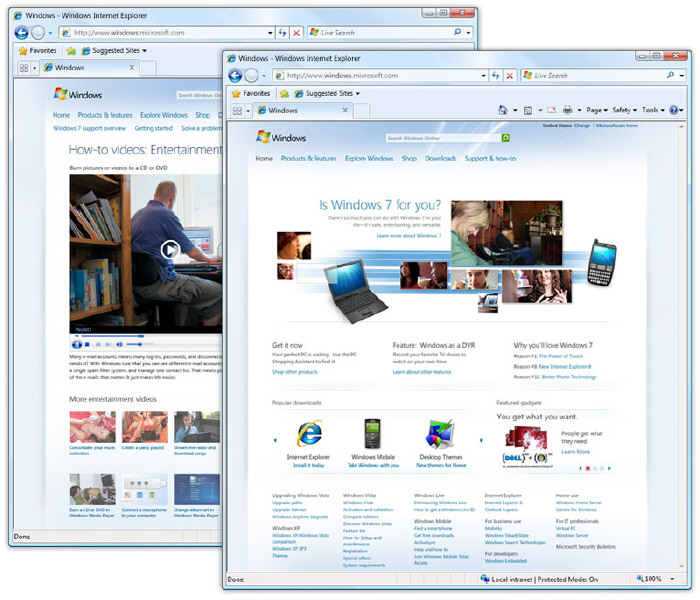Click video play button overlay in rear window
Viewport: 700px width, 600px height.
170,250
